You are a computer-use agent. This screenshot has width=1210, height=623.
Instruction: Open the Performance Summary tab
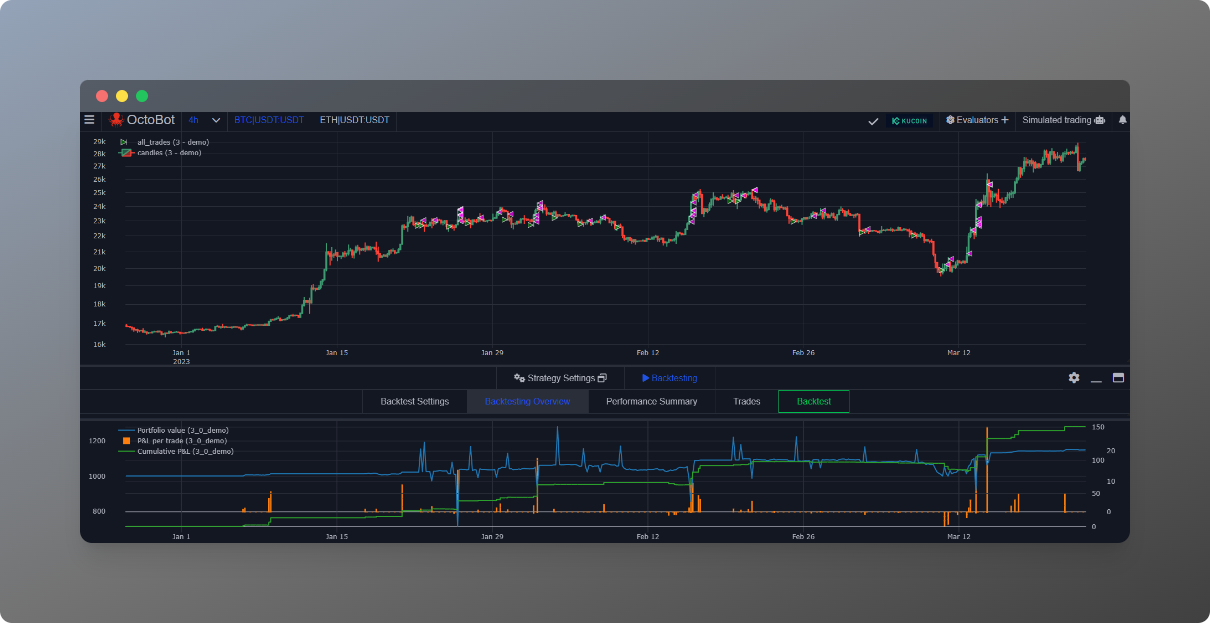(x=652, y=401)
